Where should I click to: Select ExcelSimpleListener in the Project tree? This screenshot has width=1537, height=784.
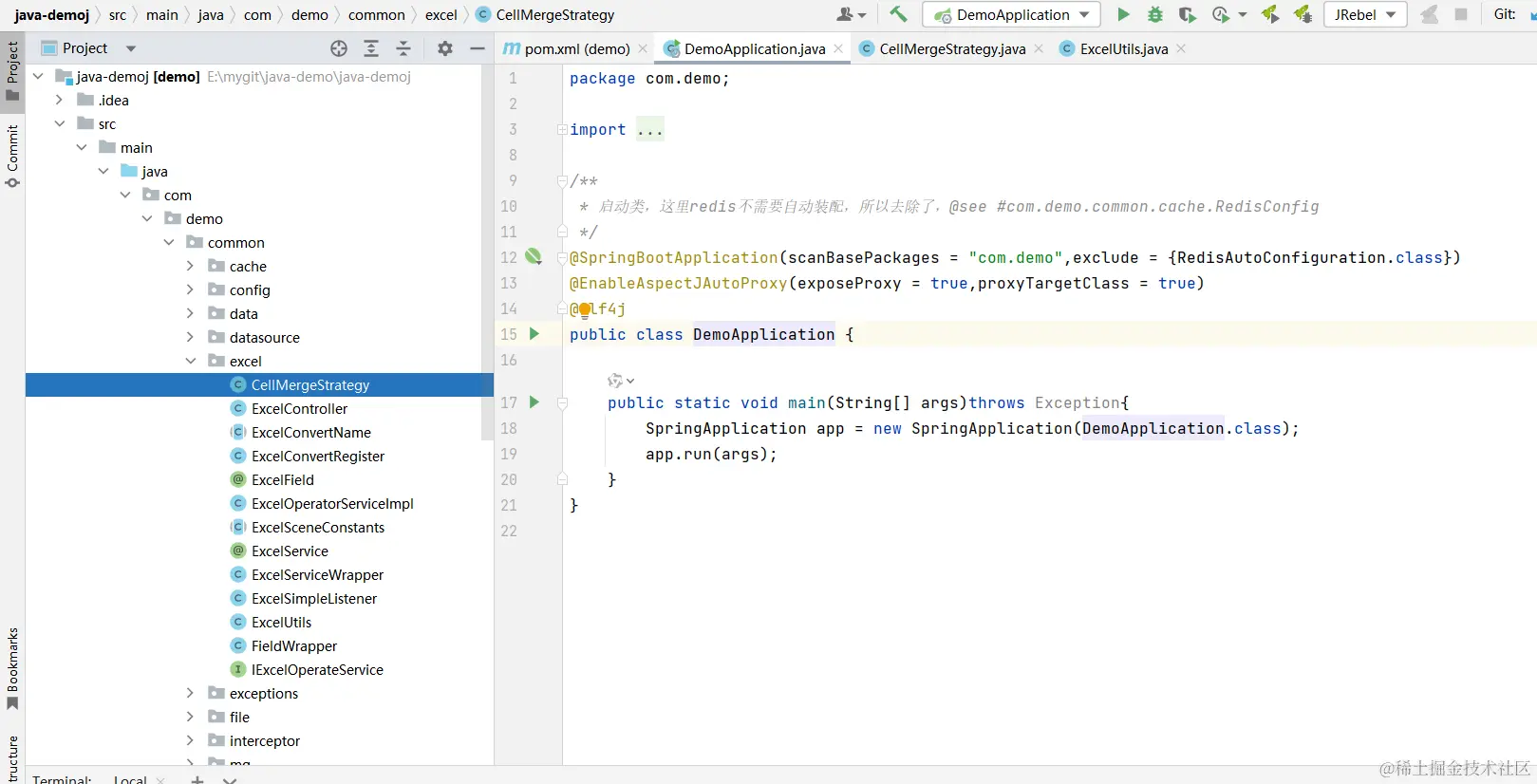click(314, 598)
